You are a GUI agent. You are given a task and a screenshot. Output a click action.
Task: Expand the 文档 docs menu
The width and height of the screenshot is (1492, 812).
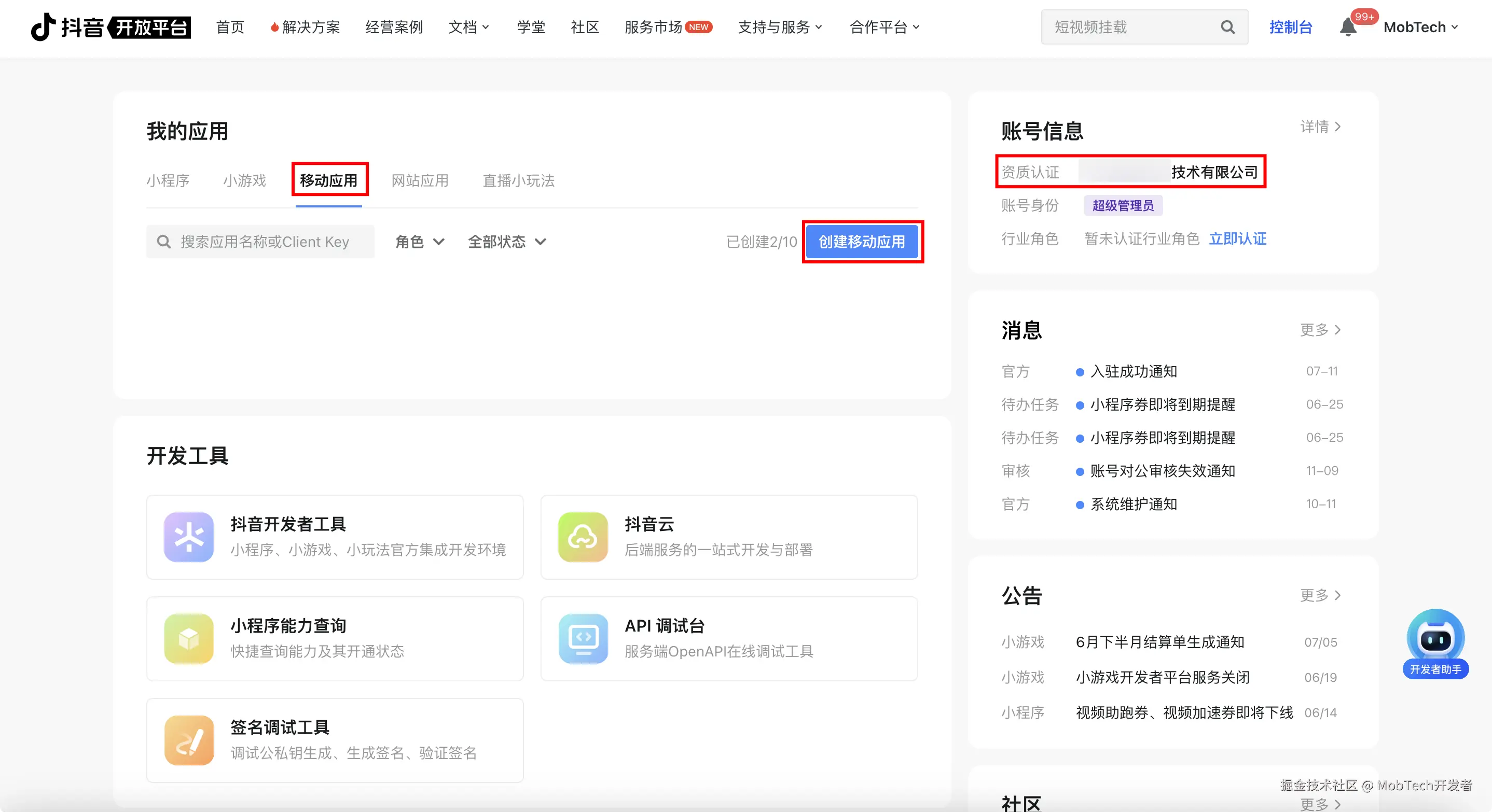(x=468, y=27)
